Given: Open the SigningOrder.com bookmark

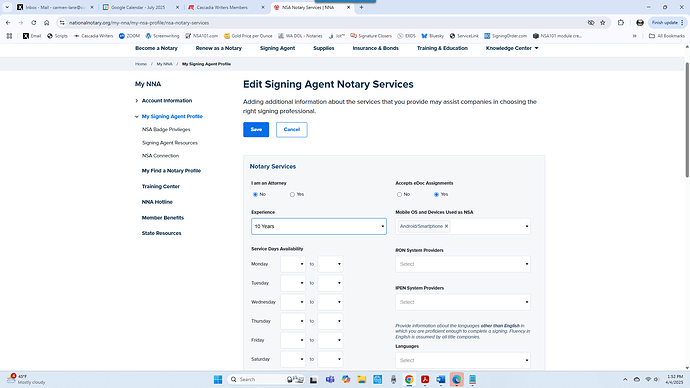Looking at the screenshot, I should pos(506,36).
